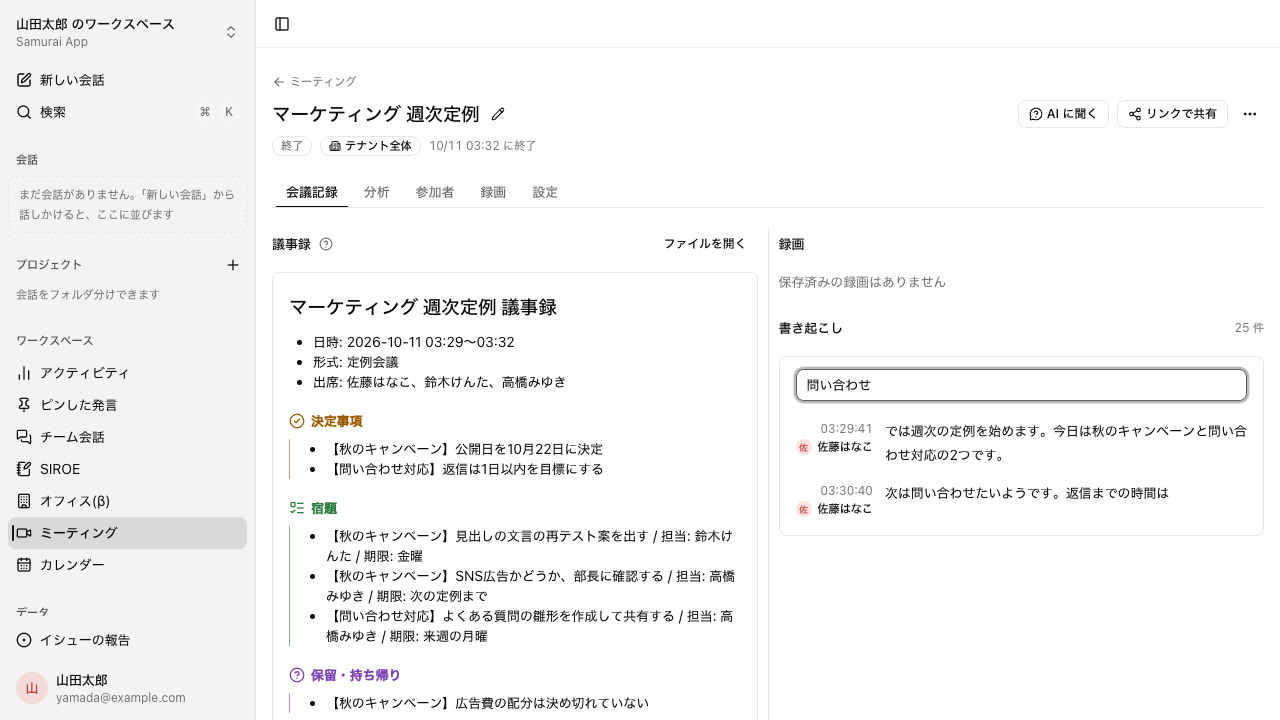1280x720 pixels.
Task: Switch to the 参加者 tab
Action: click(x=435, y=192)
